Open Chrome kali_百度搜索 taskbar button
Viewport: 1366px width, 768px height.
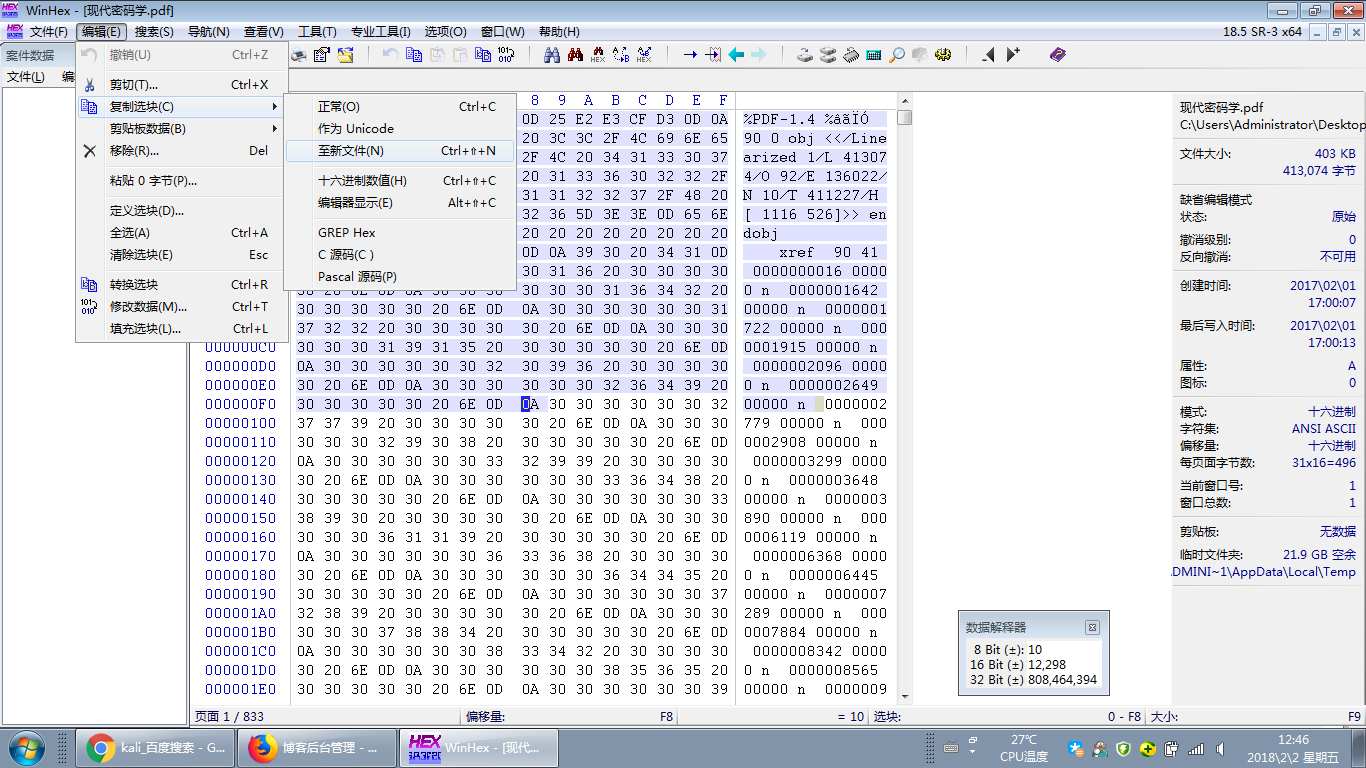[x=155, y=747]
